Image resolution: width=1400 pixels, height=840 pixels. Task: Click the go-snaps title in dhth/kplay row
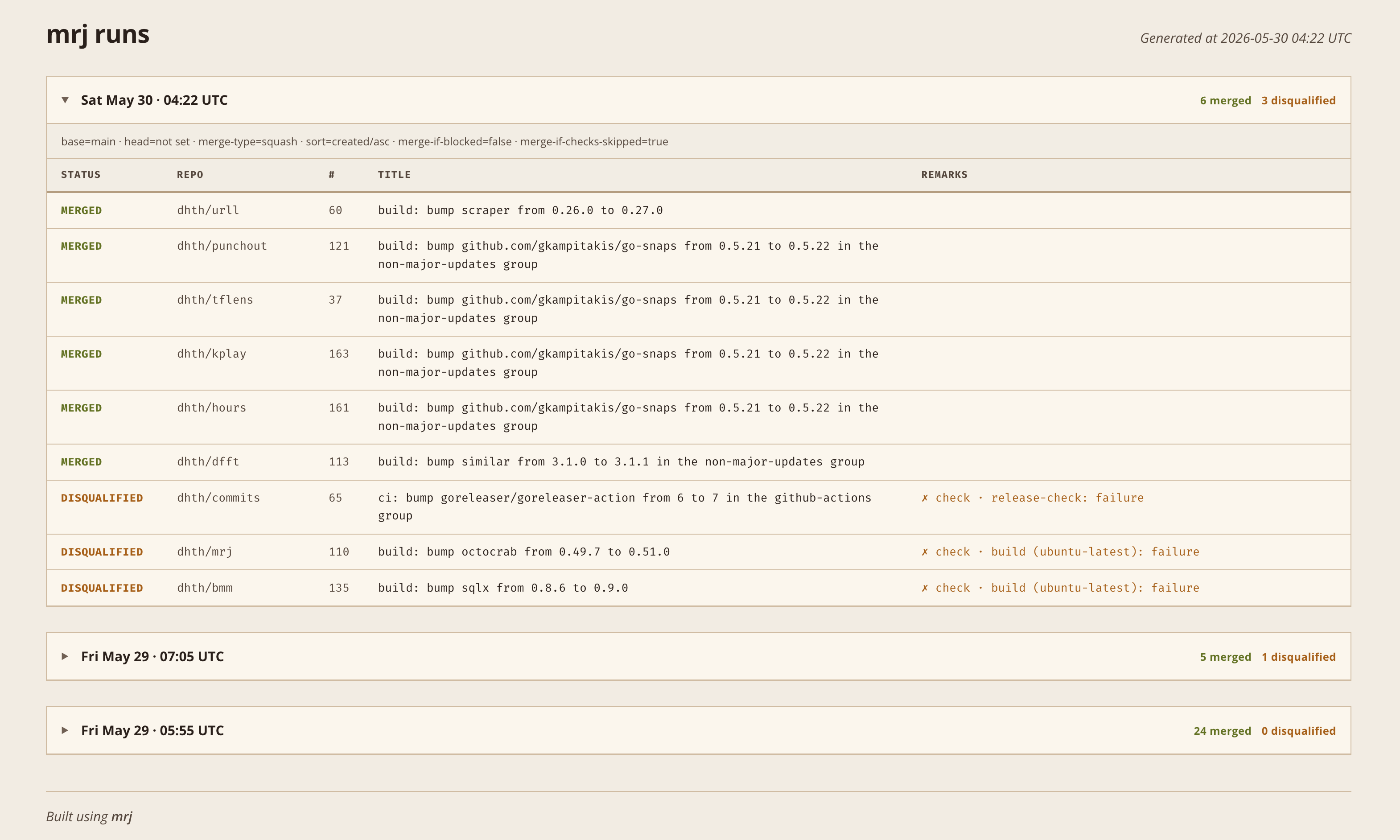click(628, 363)
